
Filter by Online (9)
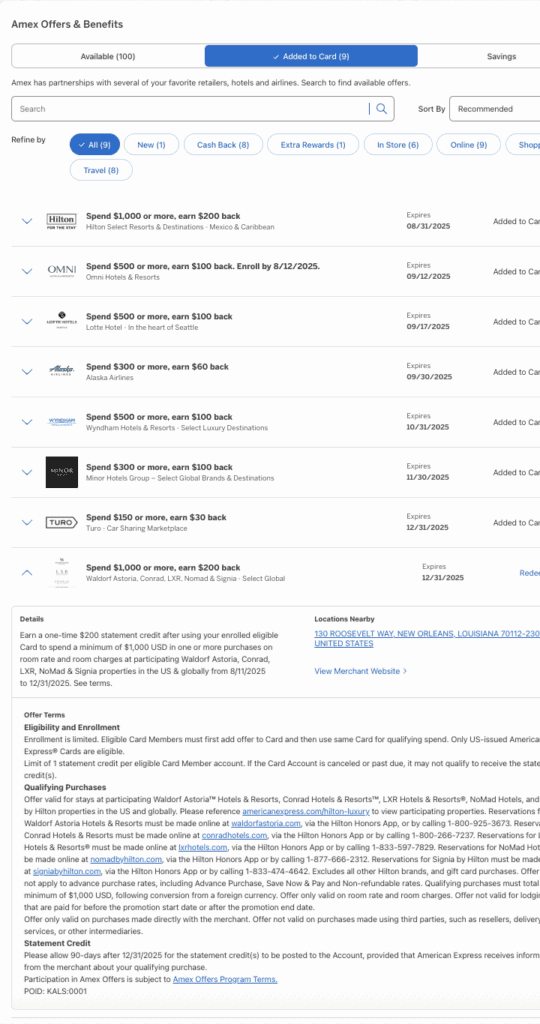coord(468,144)
